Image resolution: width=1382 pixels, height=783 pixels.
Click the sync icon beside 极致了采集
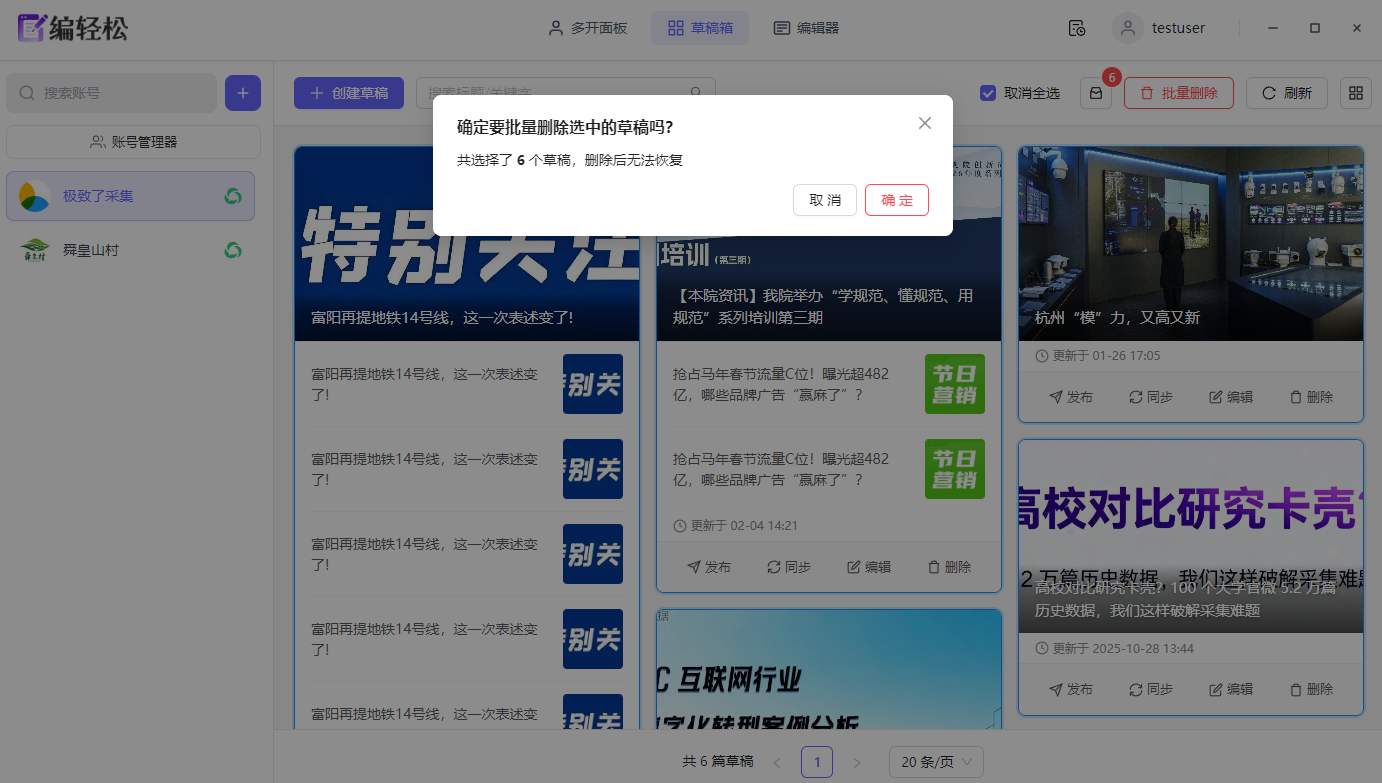(x=233, y=196)
